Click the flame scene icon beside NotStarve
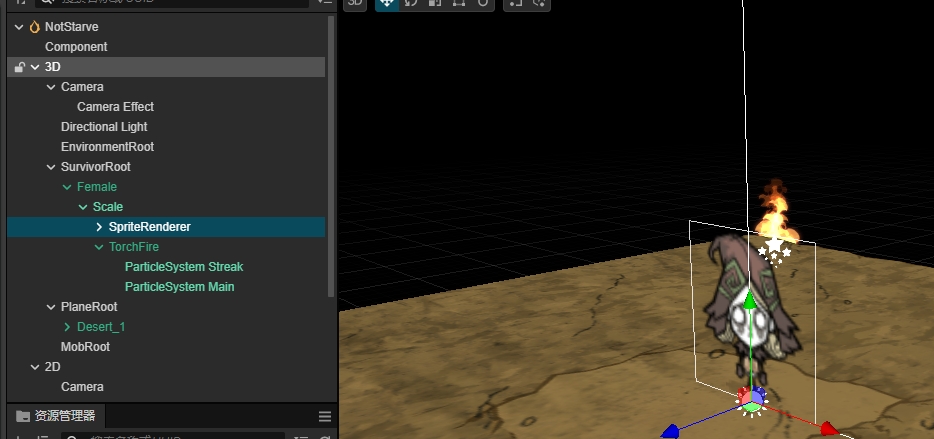The height and width of the screenshot is (439, 934). [x=35, y=27]
